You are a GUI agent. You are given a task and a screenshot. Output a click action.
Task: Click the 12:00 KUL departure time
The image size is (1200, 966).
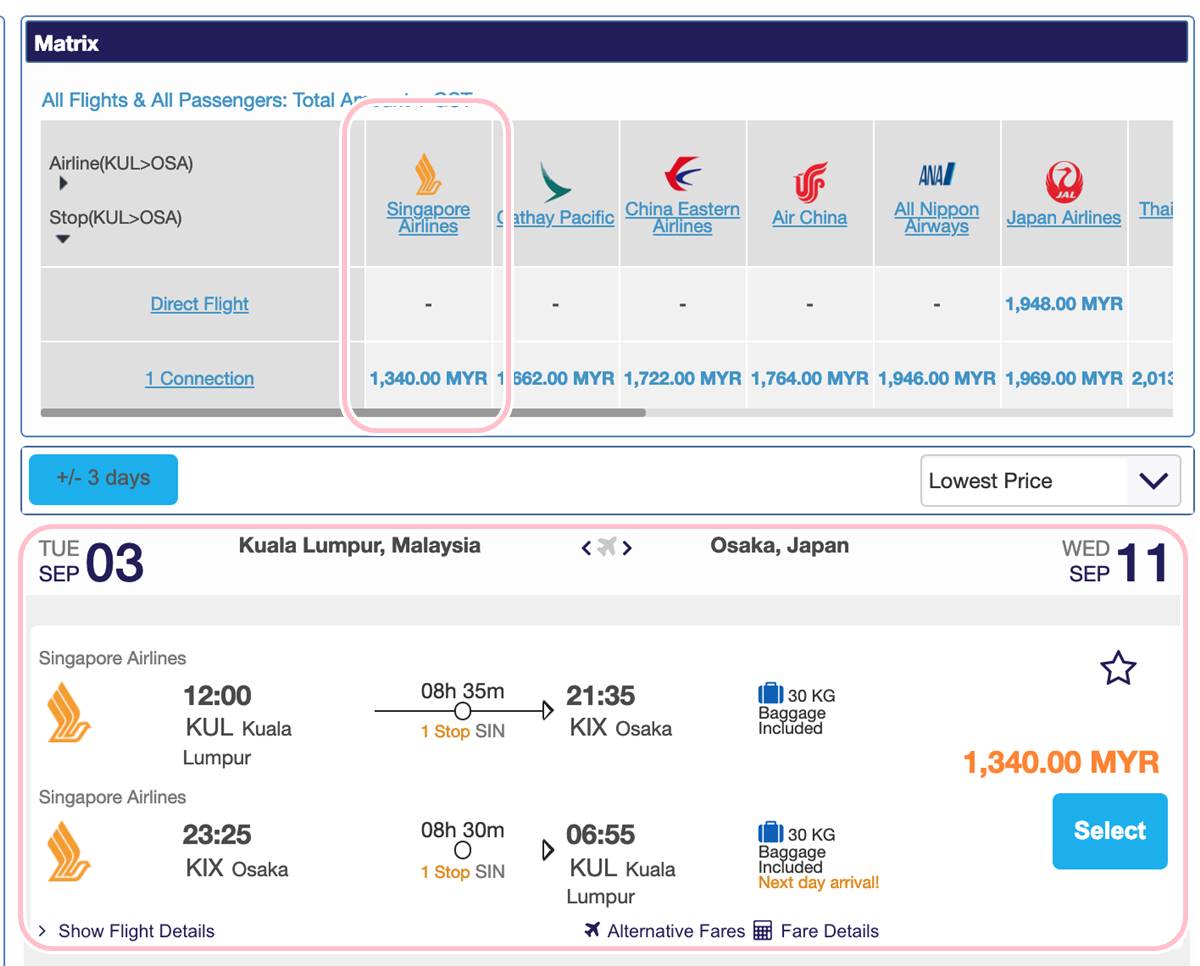pos(217,696)
